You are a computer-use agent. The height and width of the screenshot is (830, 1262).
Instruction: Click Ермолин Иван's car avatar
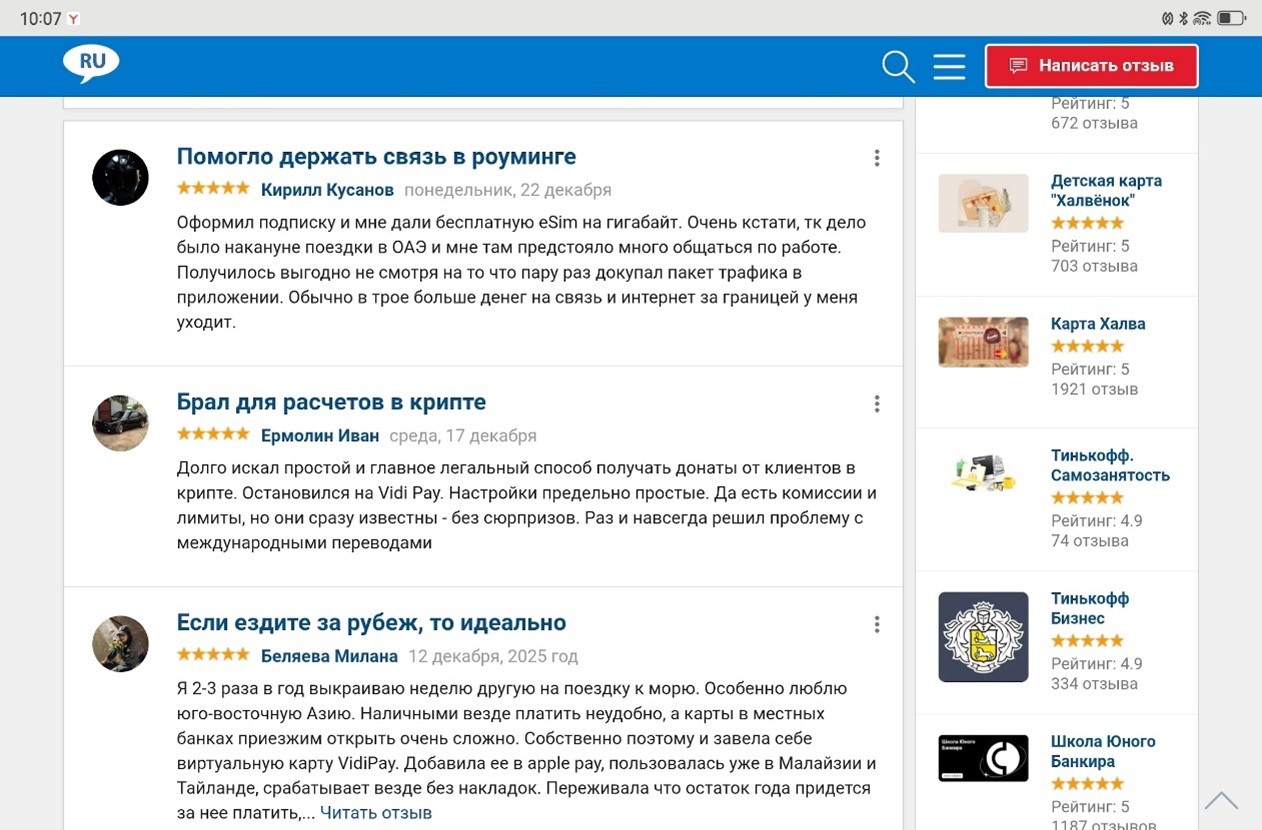120,423
